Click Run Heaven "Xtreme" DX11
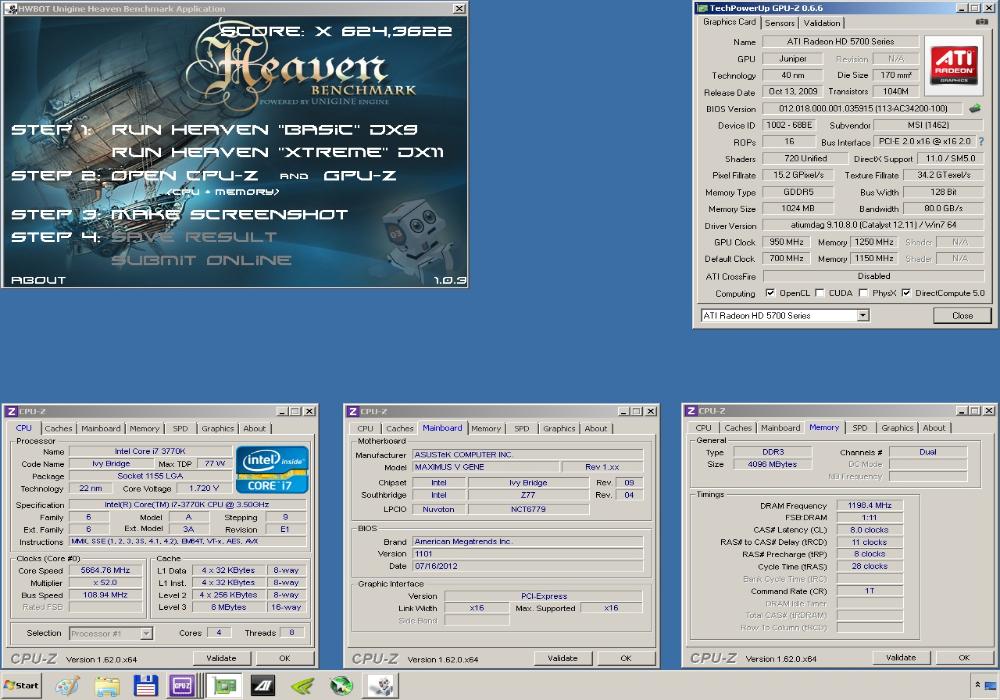Viewport: 1000px width, 700px height. (x=277, y=152)
